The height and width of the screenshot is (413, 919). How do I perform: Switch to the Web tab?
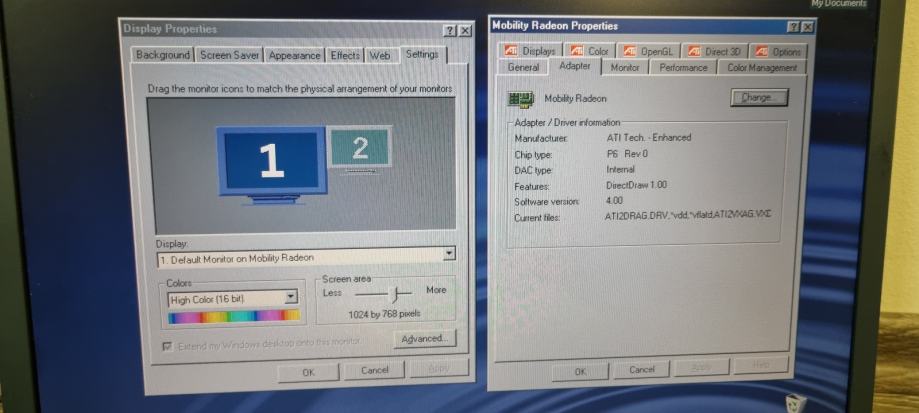(380, 56)
